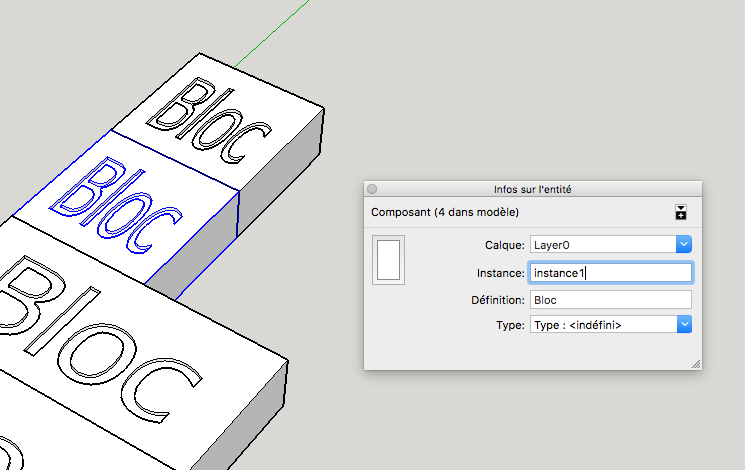Select the topmost black Bloc component

click(209, 120)
